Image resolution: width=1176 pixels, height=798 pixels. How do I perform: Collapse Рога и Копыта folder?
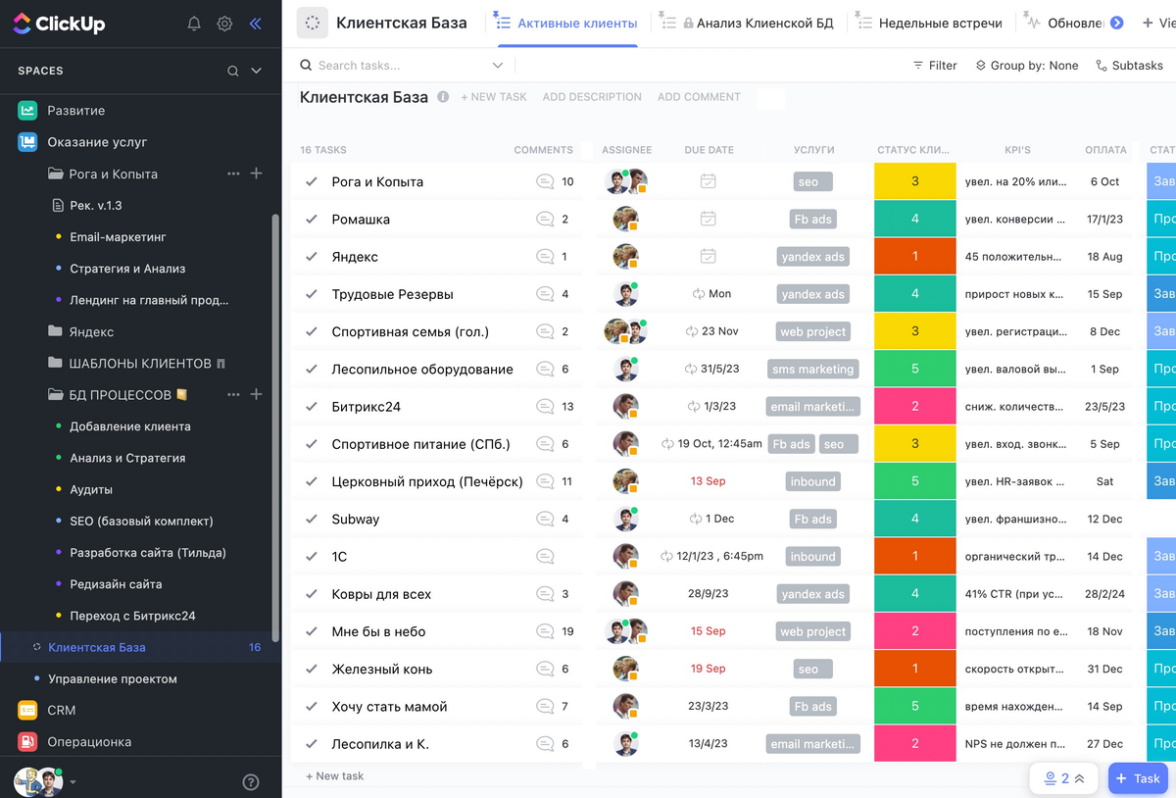point(55,173)
